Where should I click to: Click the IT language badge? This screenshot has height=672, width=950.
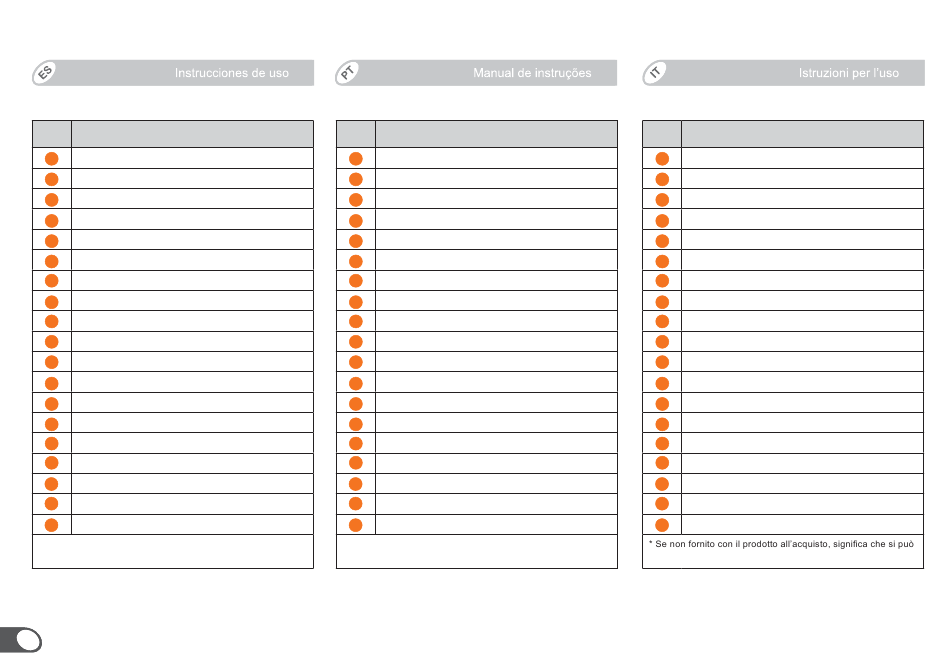point(656,73)
